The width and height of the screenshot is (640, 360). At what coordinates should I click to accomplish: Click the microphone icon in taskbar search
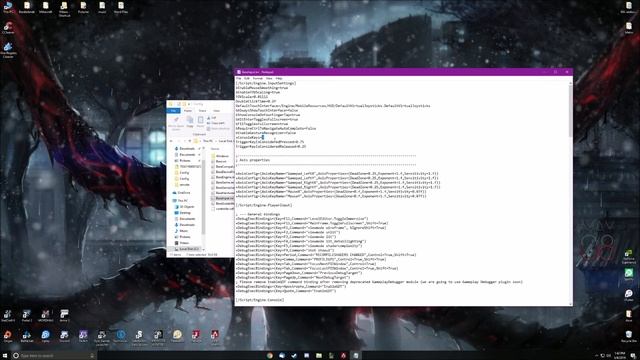(x=92, y=356)
